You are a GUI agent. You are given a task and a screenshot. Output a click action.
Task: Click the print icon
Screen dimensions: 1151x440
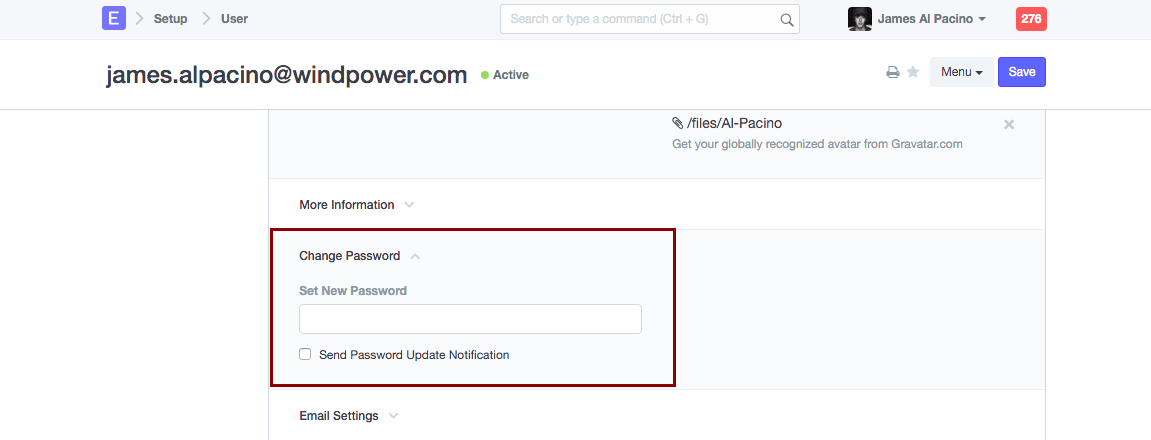(893, 72)
